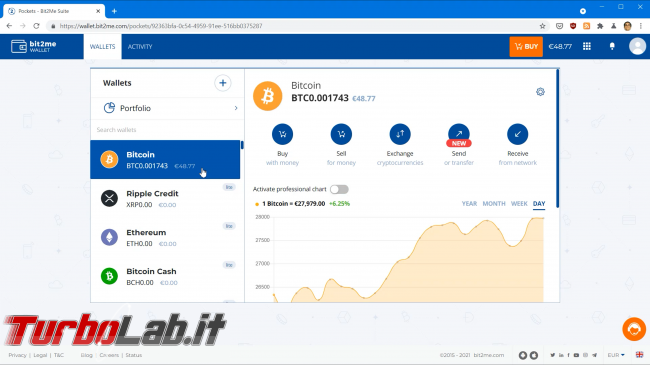Viewport: 650px width, 365px height.
Task: Open the Twitter footer icon
Action: click(x=553, y=355)
